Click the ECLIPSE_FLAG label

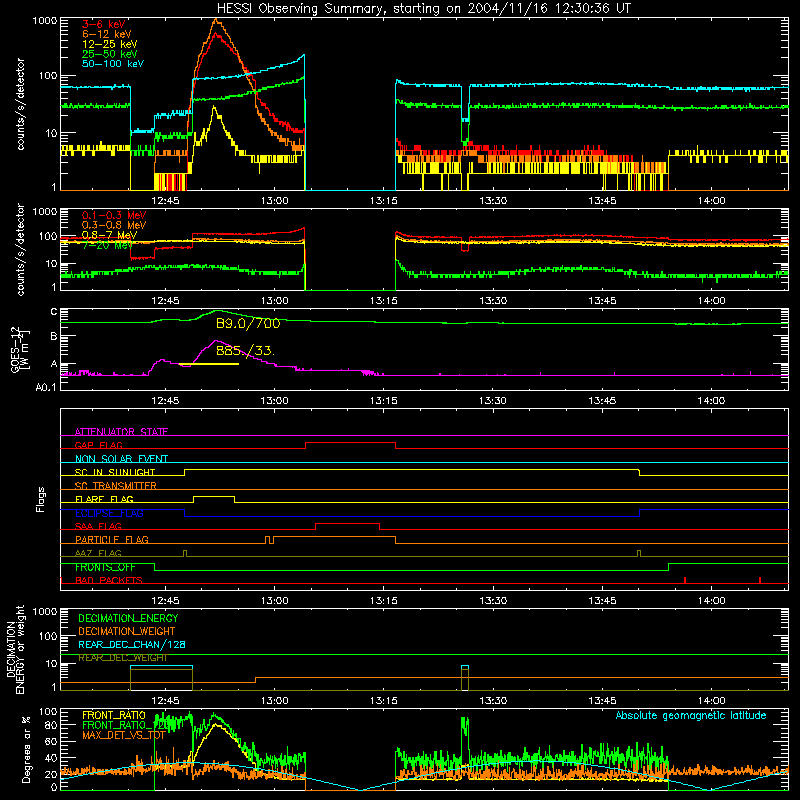109,513
